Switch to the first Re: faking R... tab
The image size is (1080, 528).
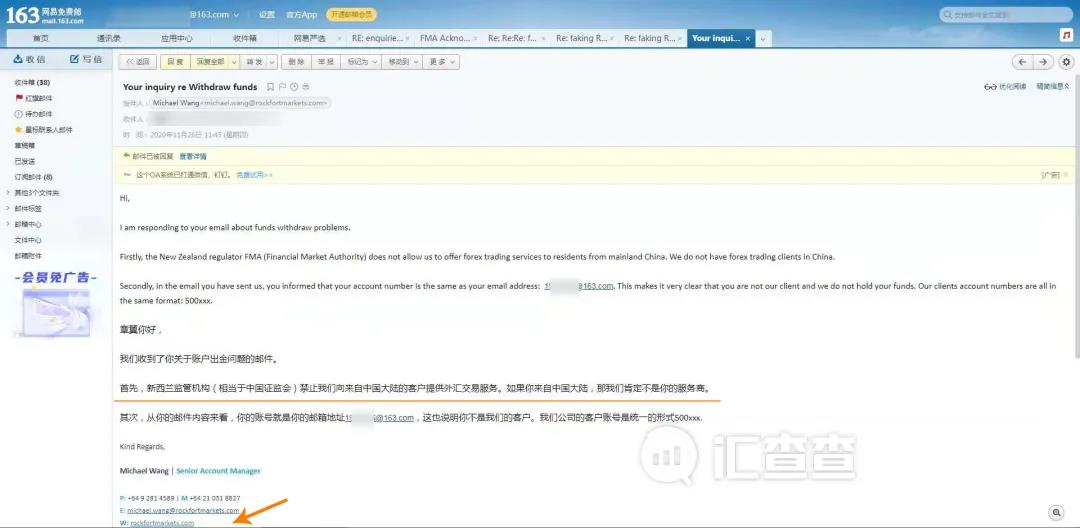[x=581, y=39]
